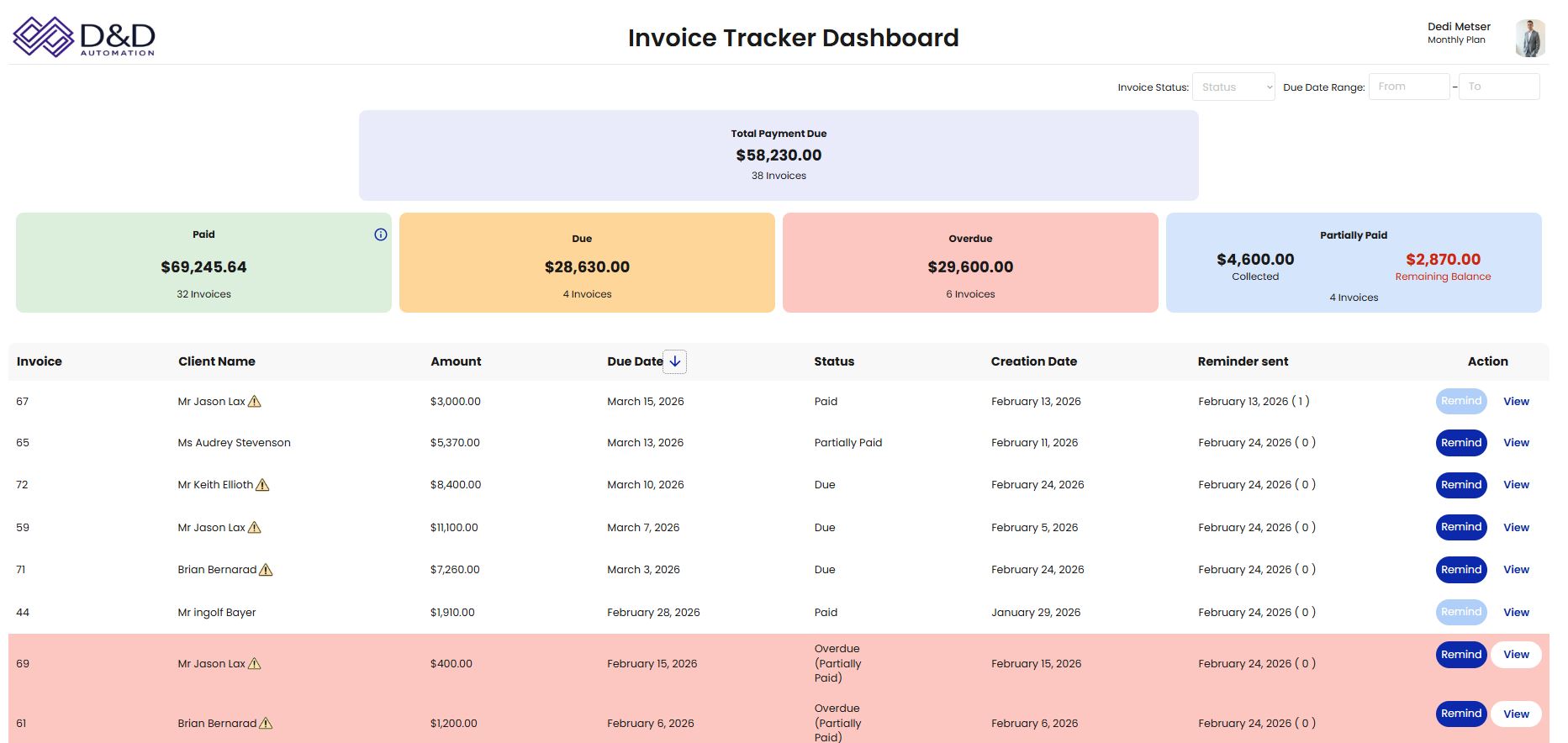View invoice 44 details

click(1516, 613)
